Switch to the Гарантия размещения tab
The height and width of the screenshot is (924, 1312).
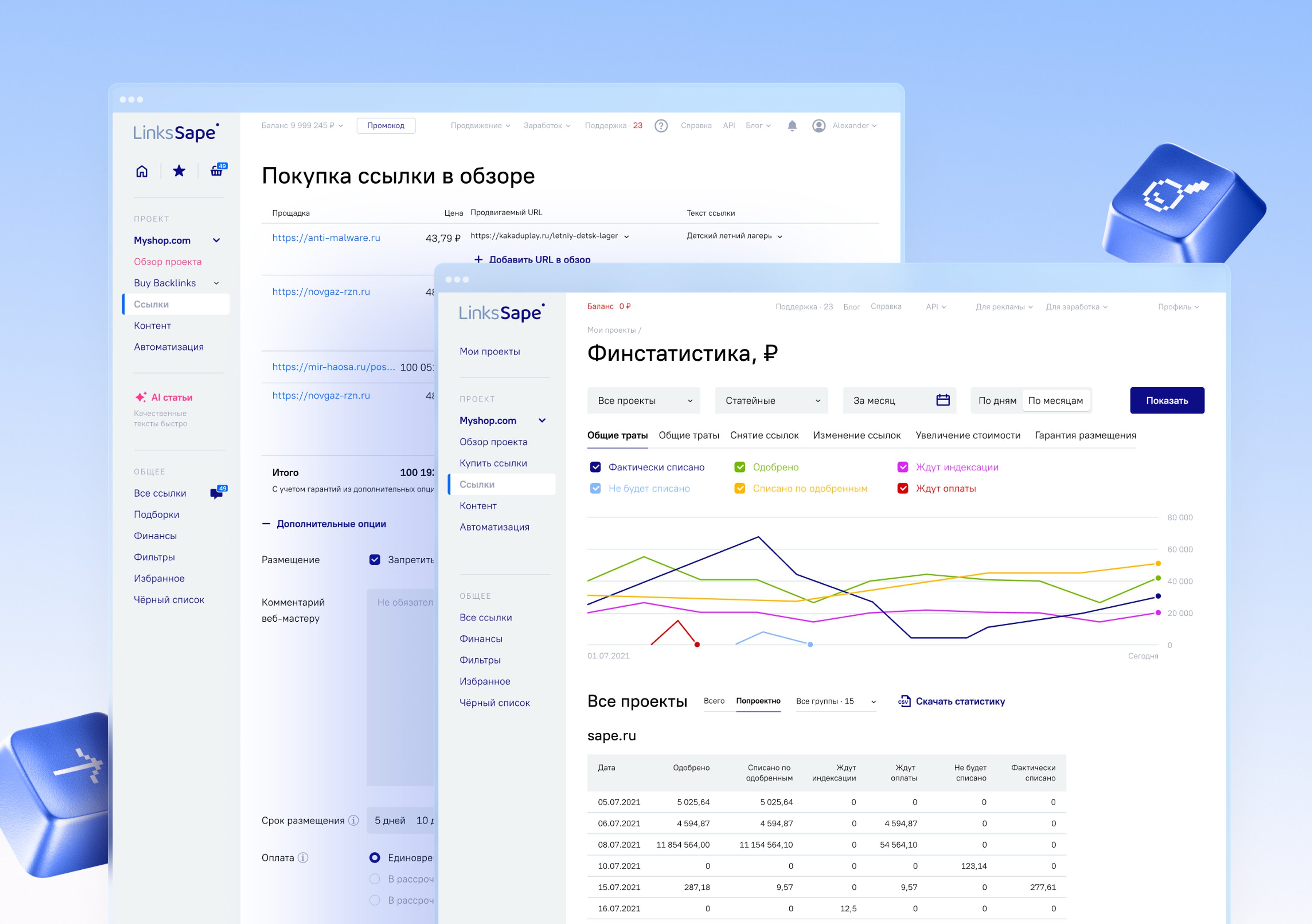pyautogui.click(x=1085, y=436)
